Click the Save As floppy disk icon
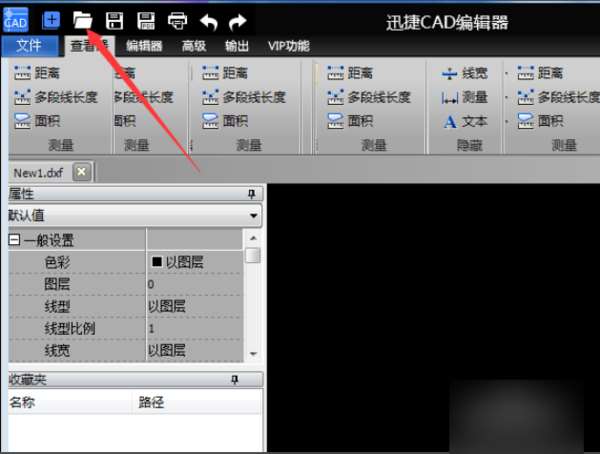Viewport: 600px width, 454px height. [x=146, y=21]
